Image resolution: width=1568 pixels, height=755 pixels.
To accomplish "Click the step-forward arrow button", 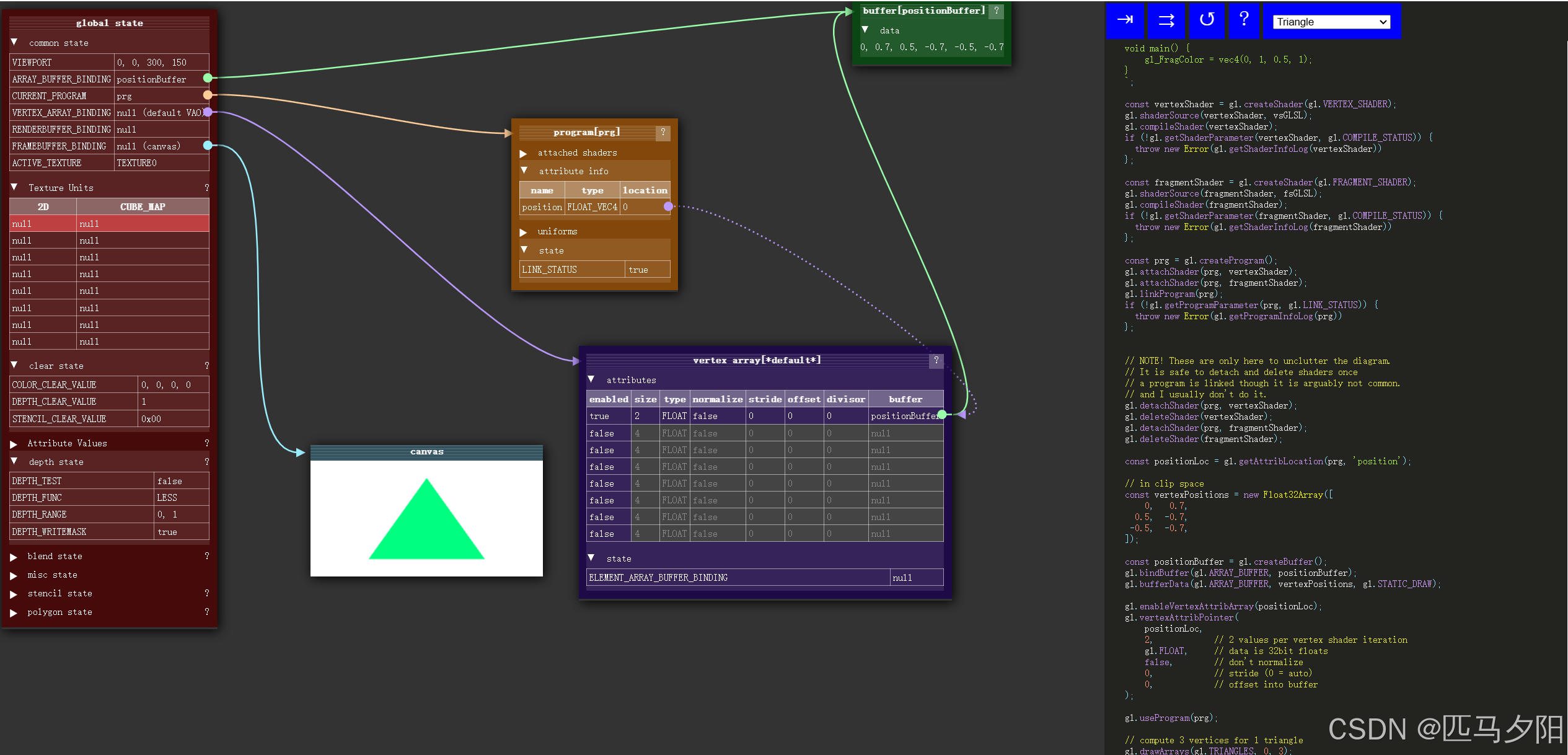I will tap(1125, 20).
